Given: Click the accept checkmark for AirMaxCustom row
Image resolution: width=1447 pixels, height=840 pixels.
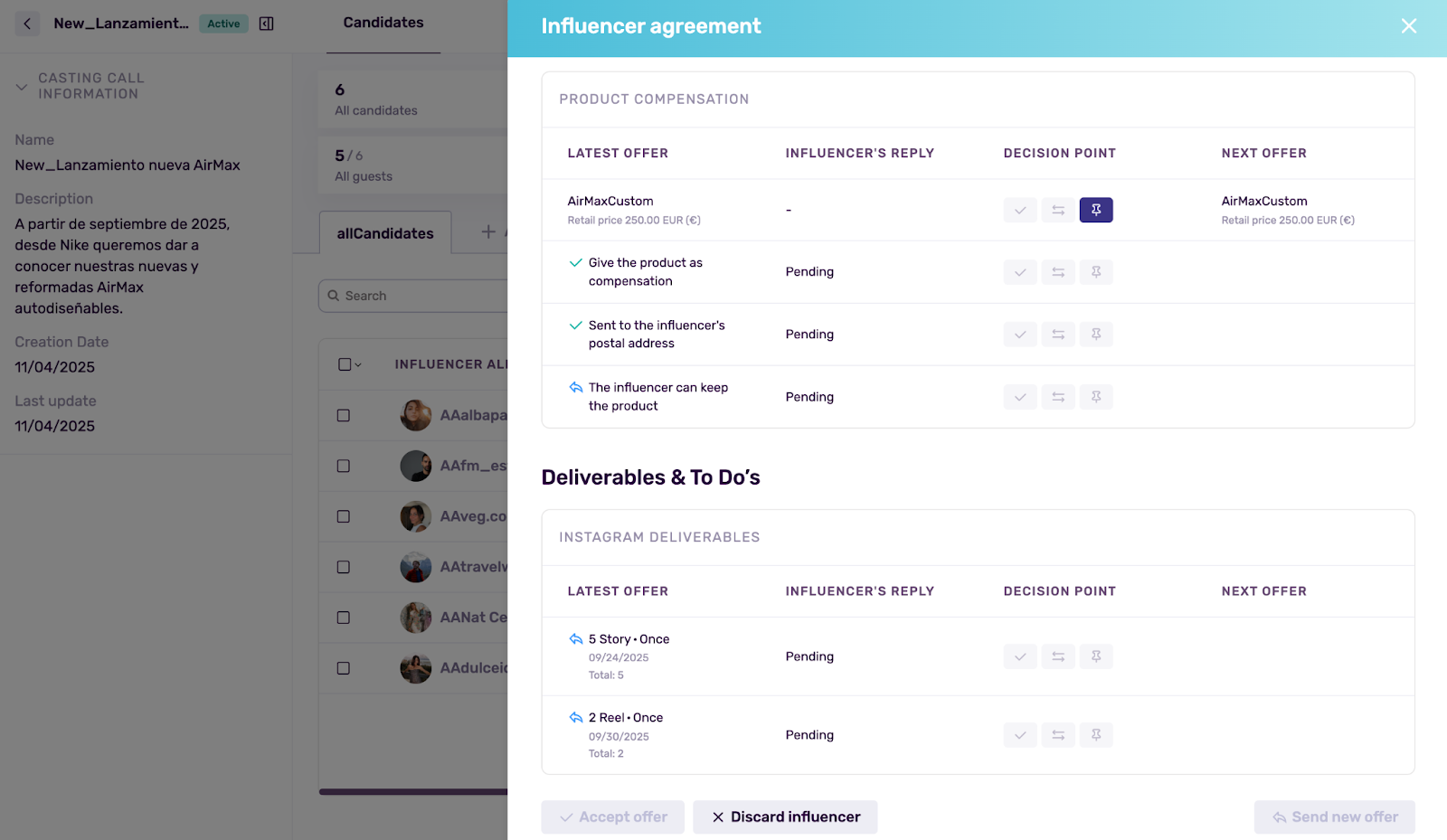Looking at the screenshot, I should [1020, 210].
